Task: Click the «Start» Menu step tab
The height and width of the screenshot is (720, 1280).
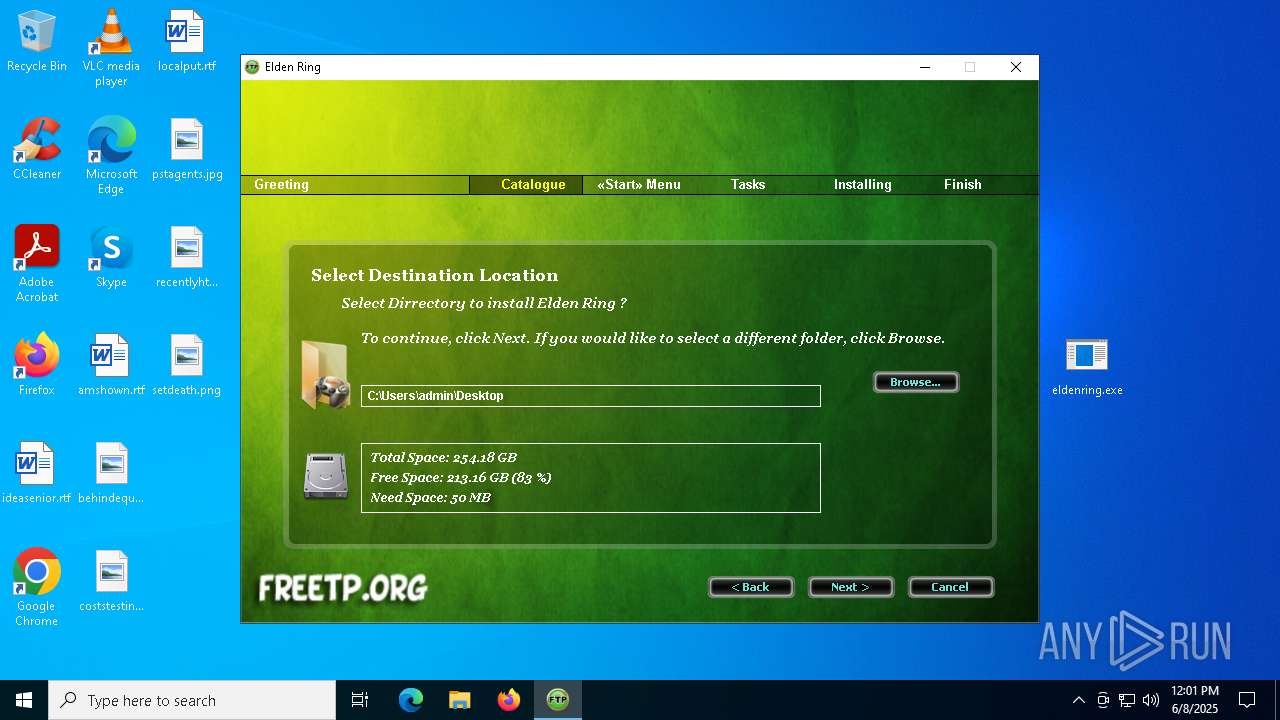Action: click(639, 185)
